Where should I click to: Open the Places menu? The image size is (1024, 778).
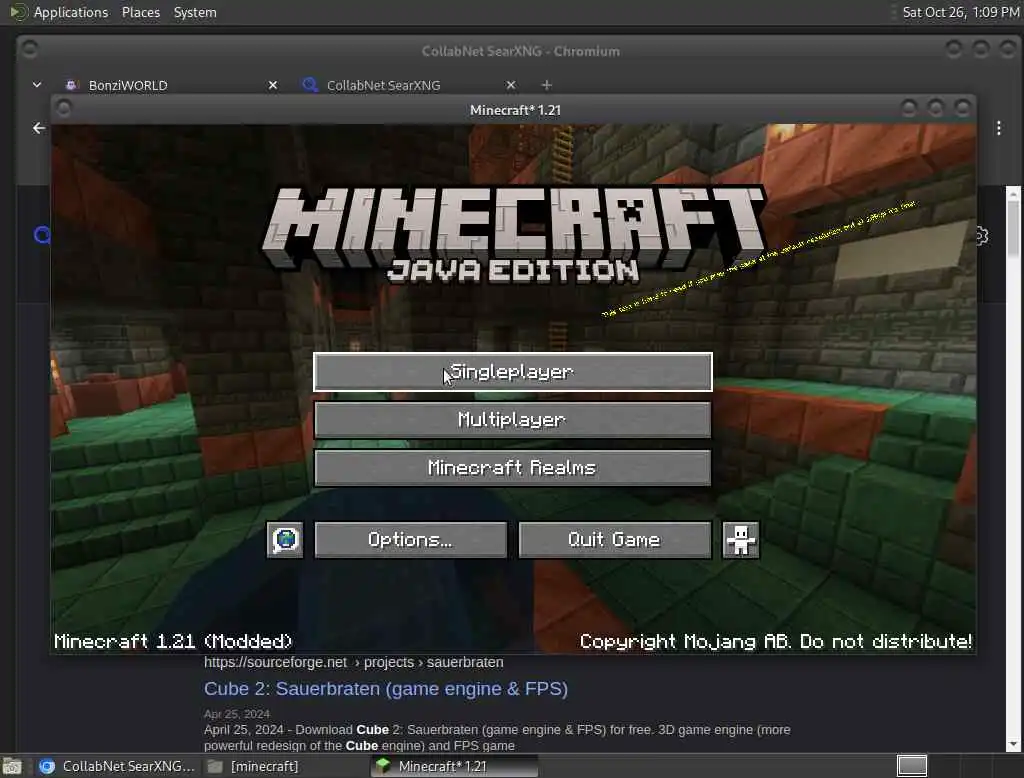pyautogui.click(x=140, y=12)
